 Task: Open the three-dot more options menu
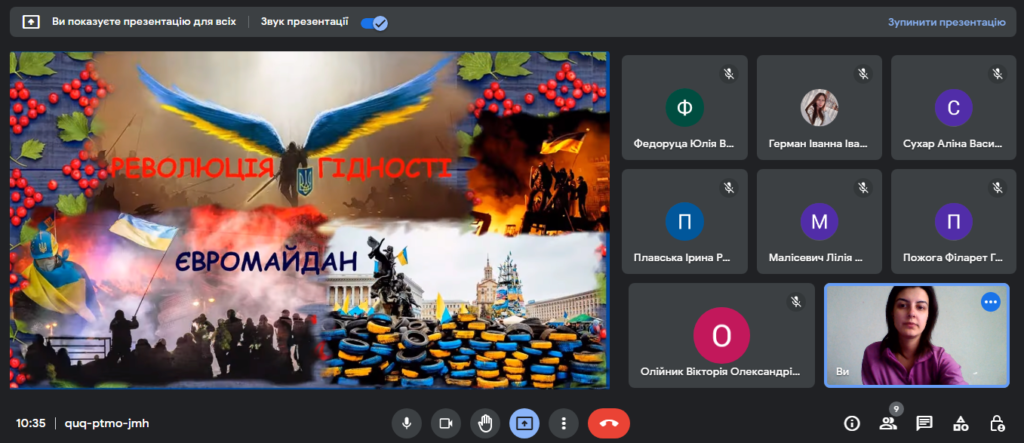coord(564,423)
